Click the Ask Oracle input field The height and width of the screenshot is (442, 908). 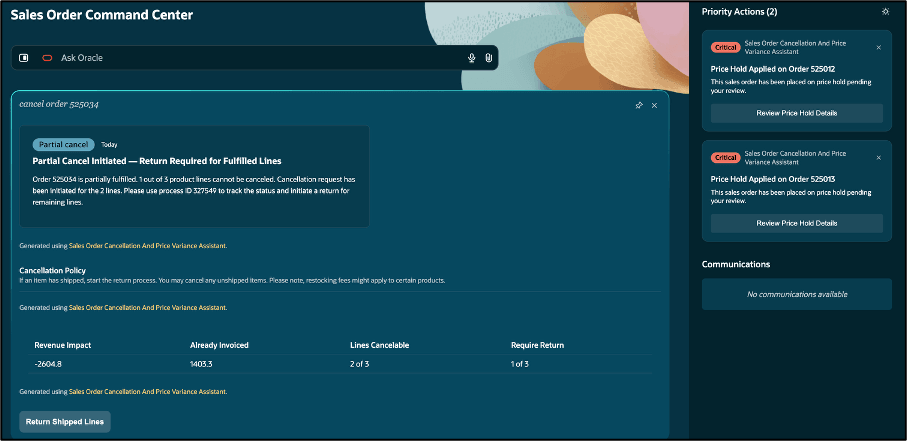(x=255, y=58)
